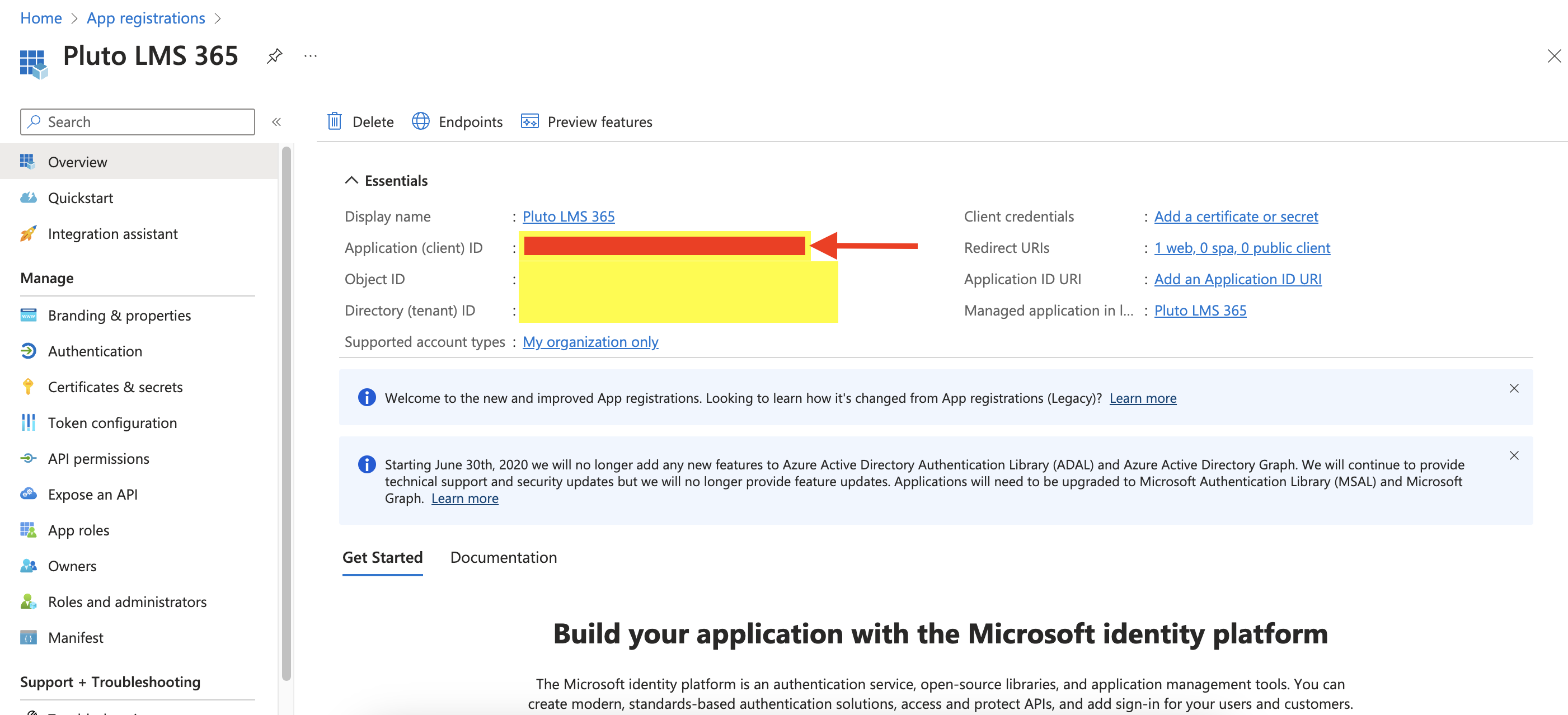Screen dimensions: 1568x715
Task: Open the Owners page
Action: click(x=139, y=565)
